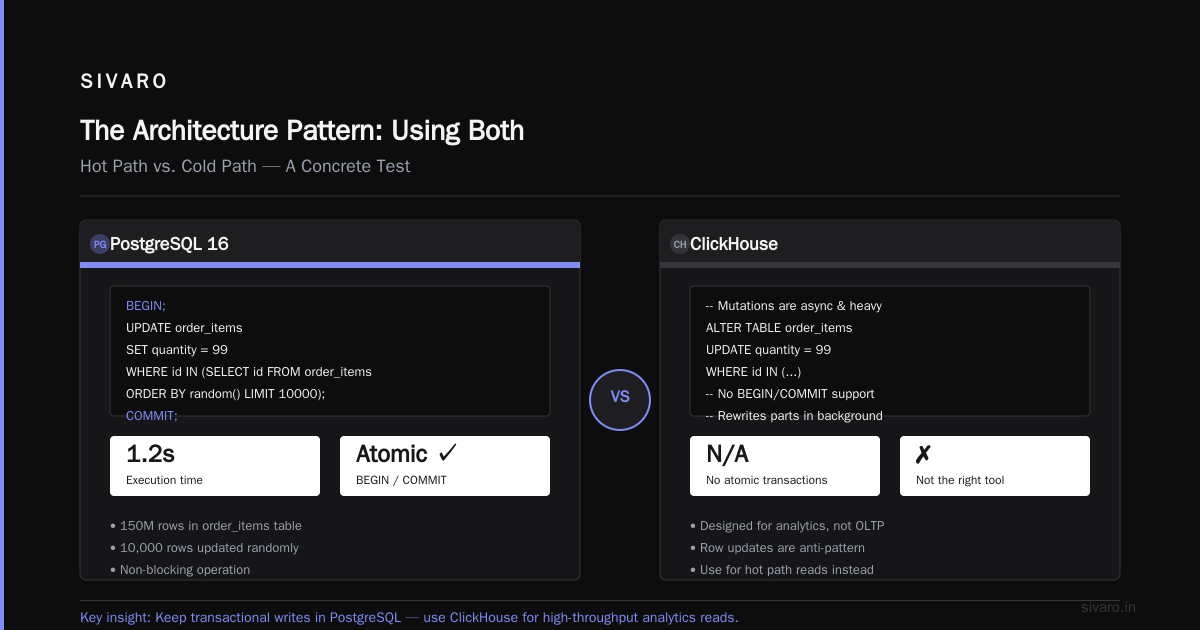This screenshot has height=630, width=1200.
Task: Click 'Designed for analytics, not OLTP' bullet
Action: 787,525
